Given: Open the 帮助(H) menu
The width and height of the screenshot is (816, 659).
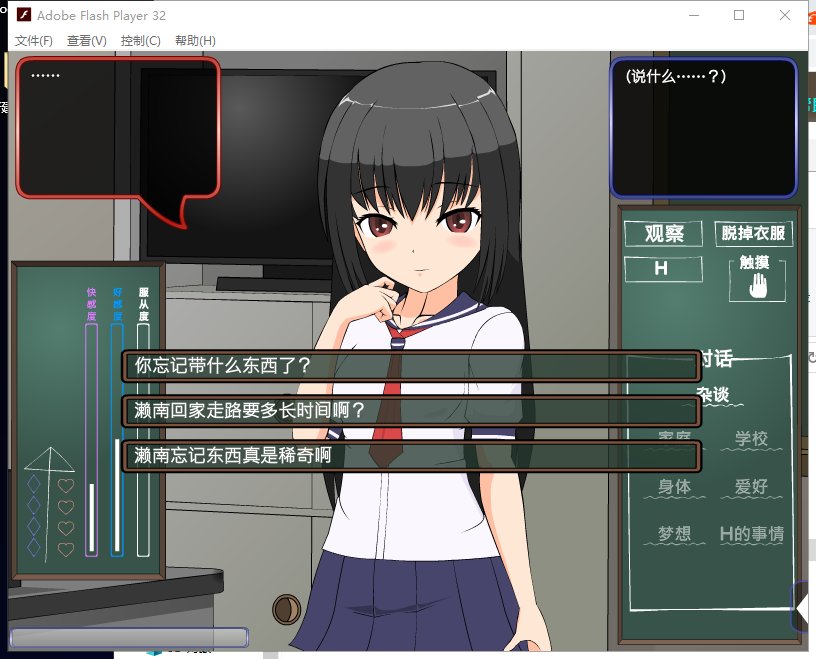Looking at the screenshot, I should 195,41.
